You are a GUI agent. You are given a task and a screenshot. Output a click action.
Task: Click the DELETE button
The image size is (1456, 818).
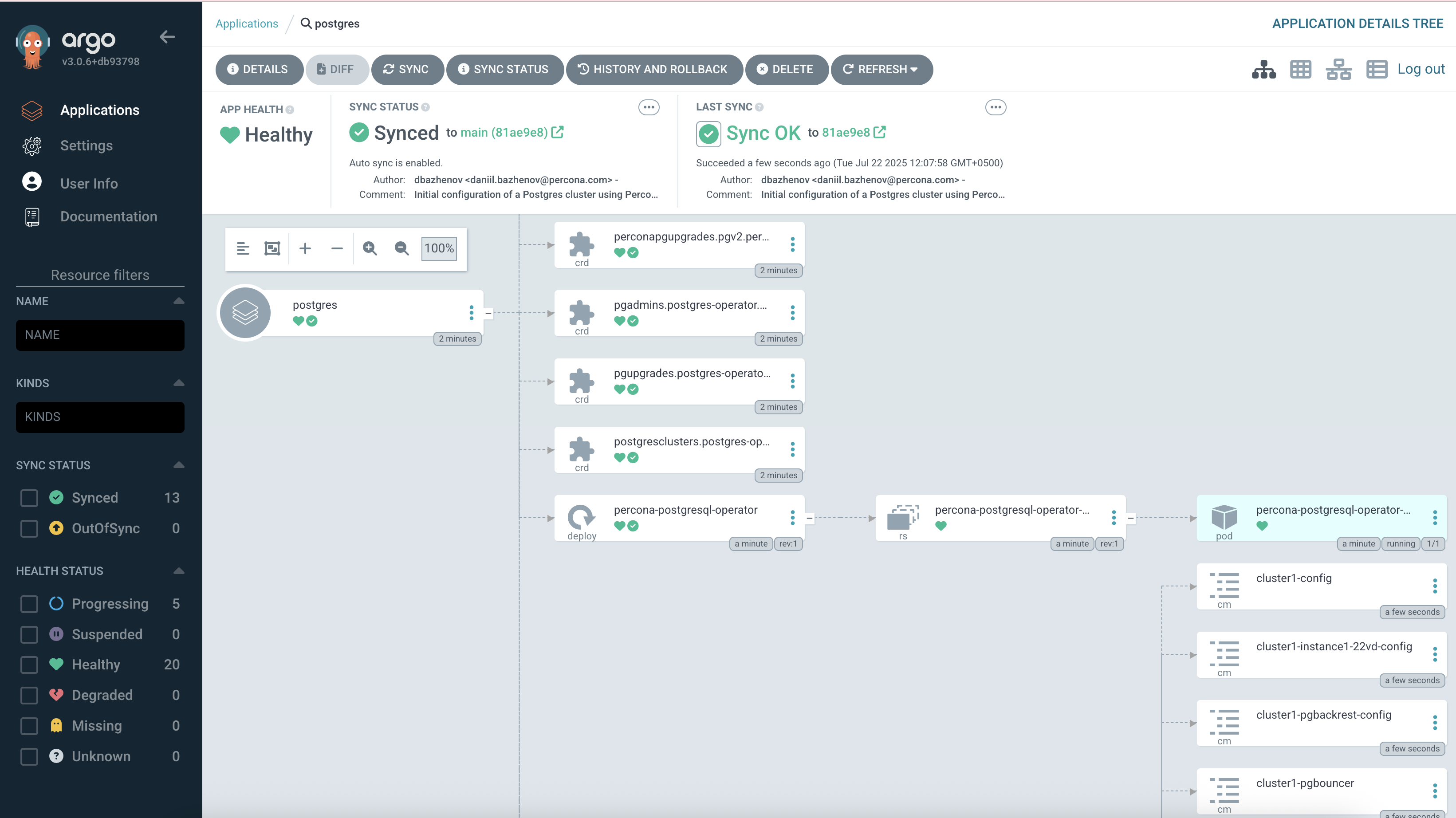tap(787, 70)
